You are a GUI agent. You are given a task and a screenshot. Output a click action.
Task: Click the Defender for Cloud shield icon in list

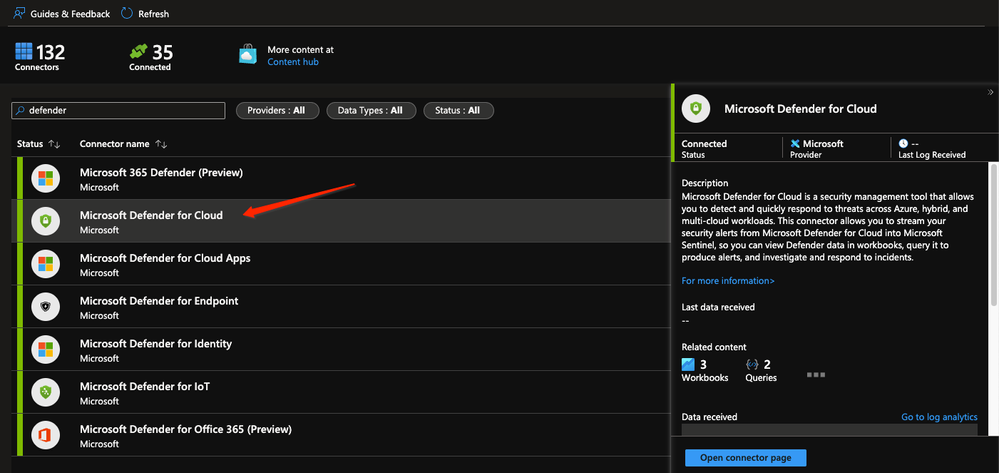pos(45,221)
